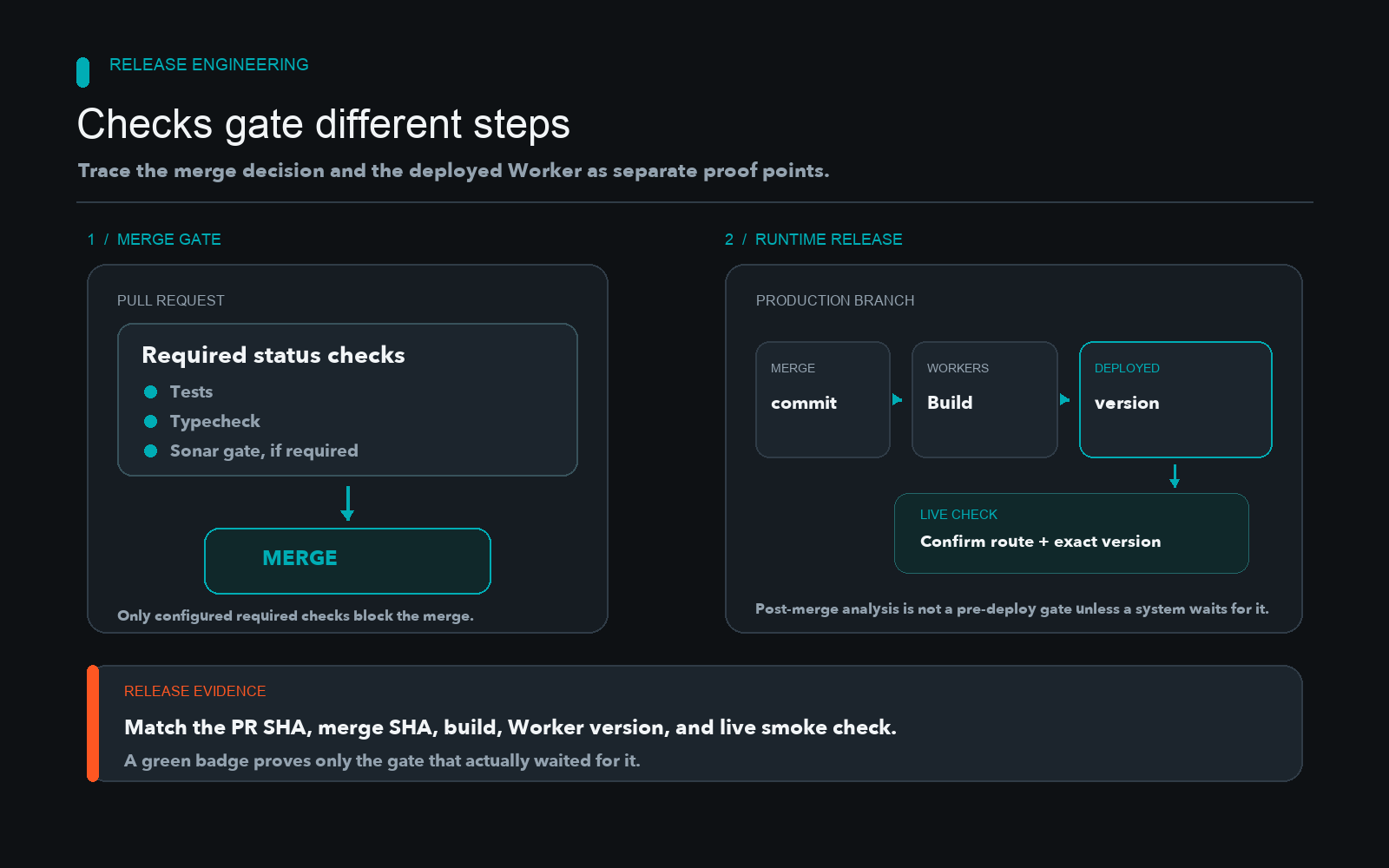The width and height of the screenshot is (1389, 868).
Task: Click the teal bullet beside Tests
Action: [151, 392]
